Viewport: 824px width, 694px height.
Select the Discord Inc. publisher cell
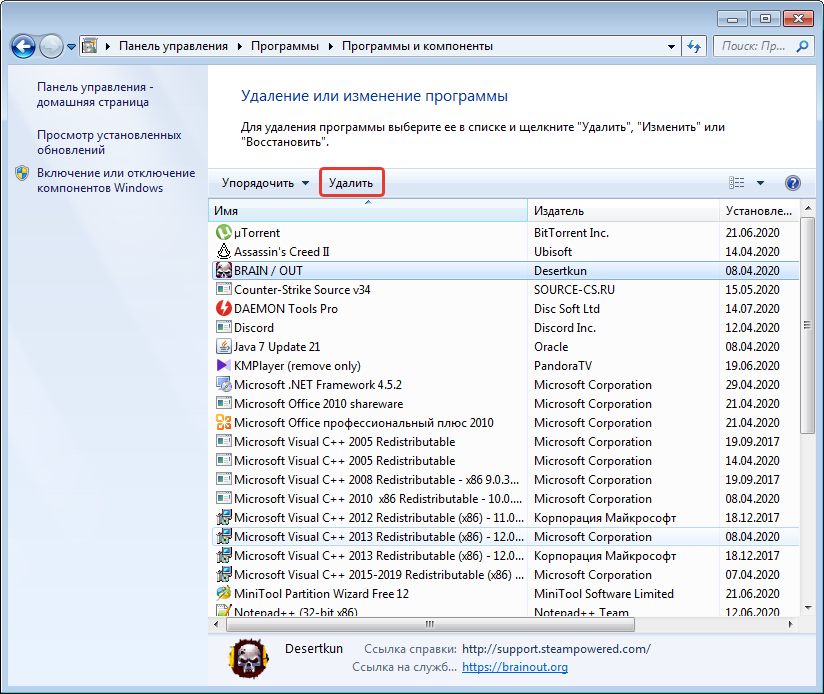[565, 328]
